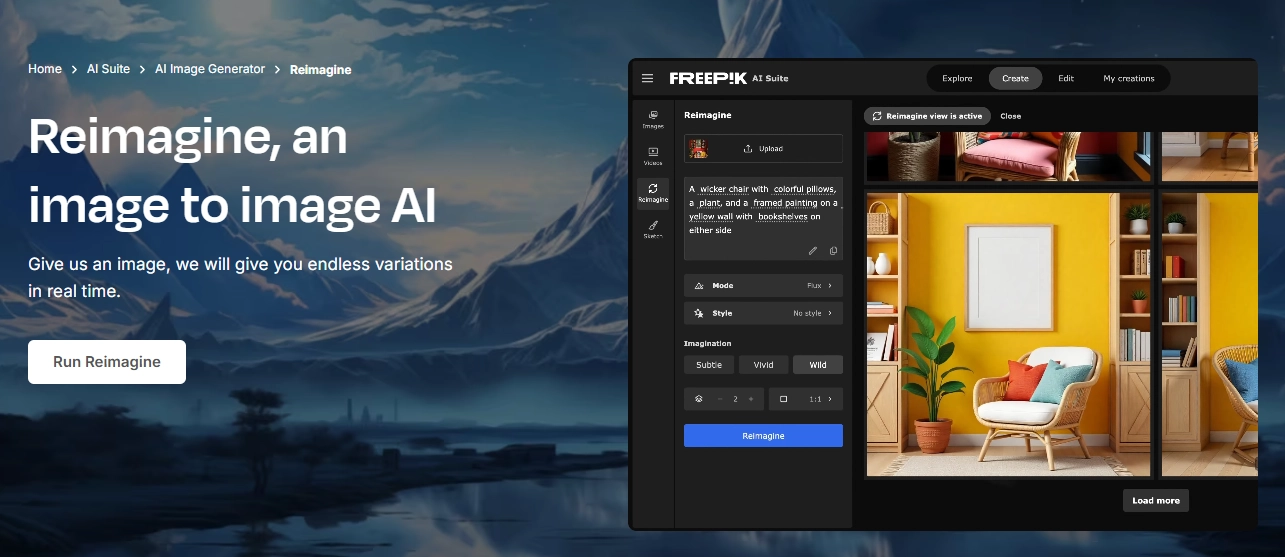Select the Wild imagination level
The height and width of the screenshot is (557, 1285).
[818, 365]
